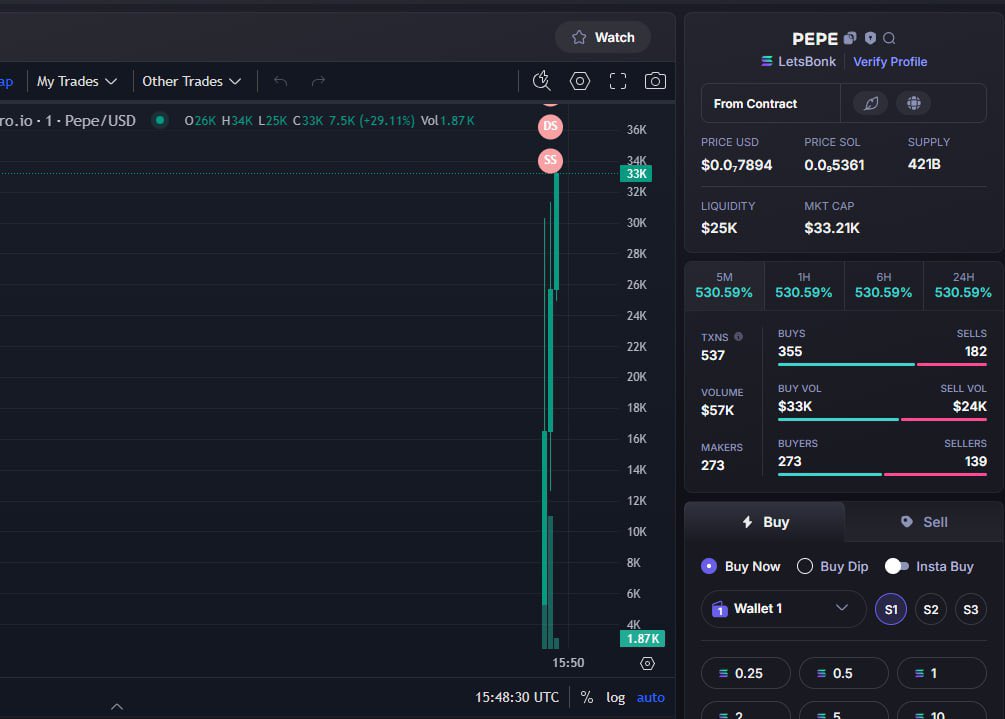Click the BUY VOL ratio bar
This screenshot has width=1005, height=719.
(882, 419)
